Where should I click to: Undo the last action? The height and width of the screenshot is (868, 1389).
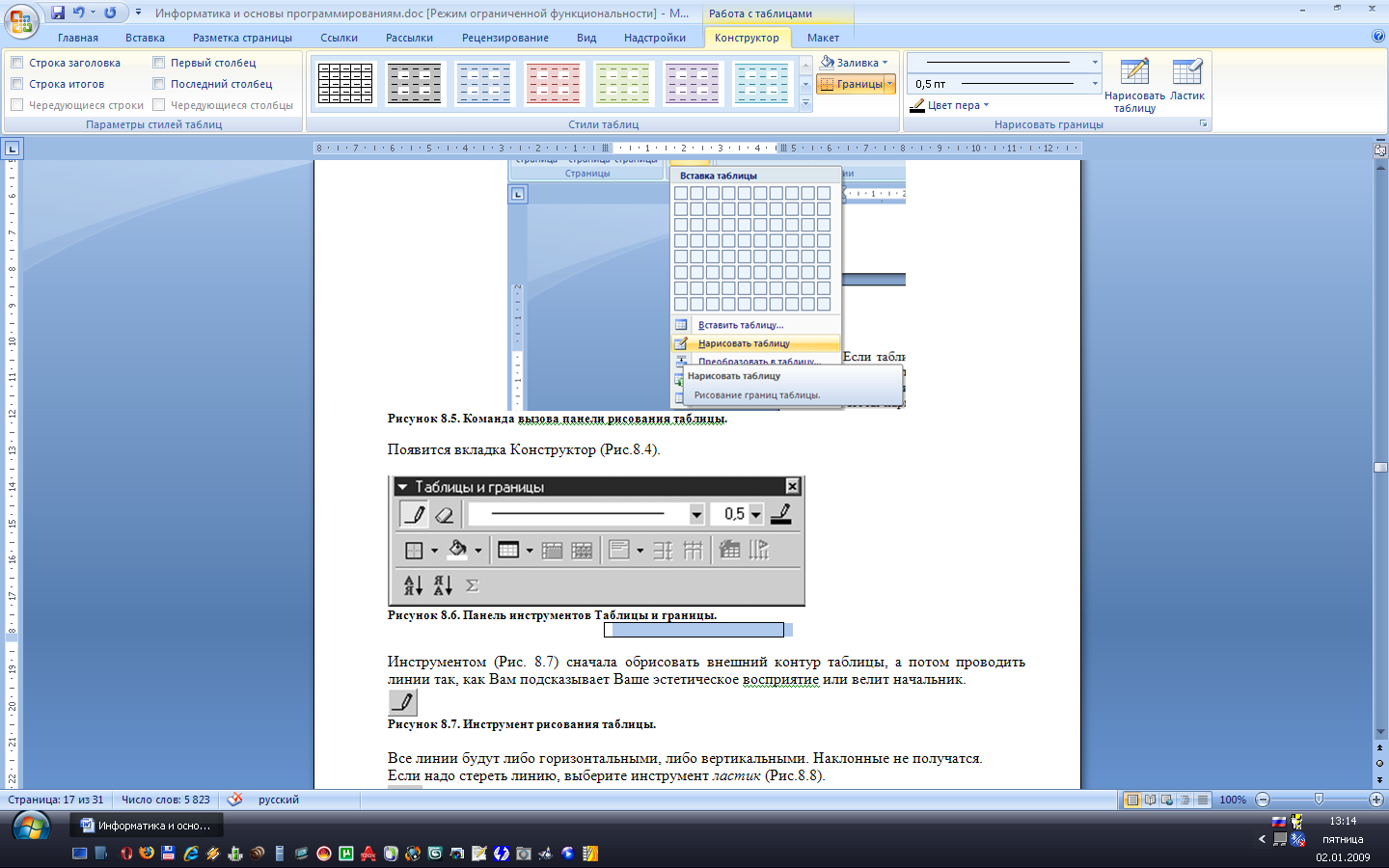coord(79,13)
